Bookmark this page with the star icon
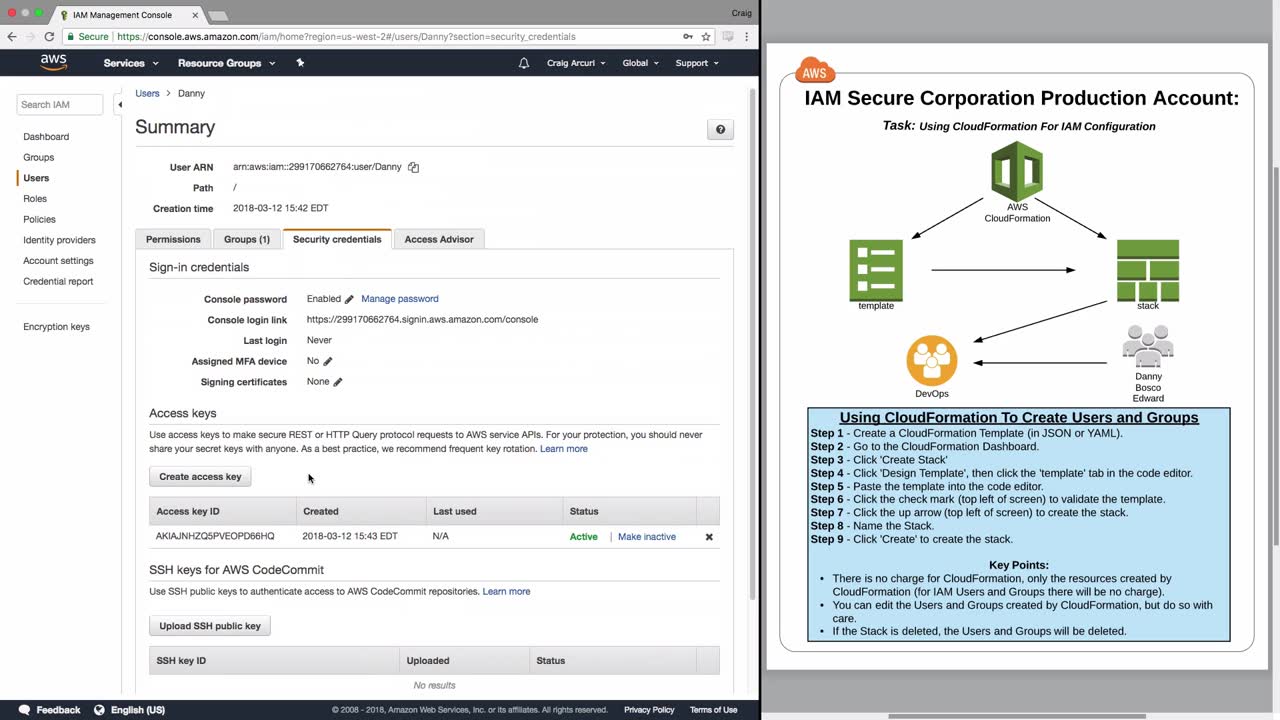 [x=706, y=36]
